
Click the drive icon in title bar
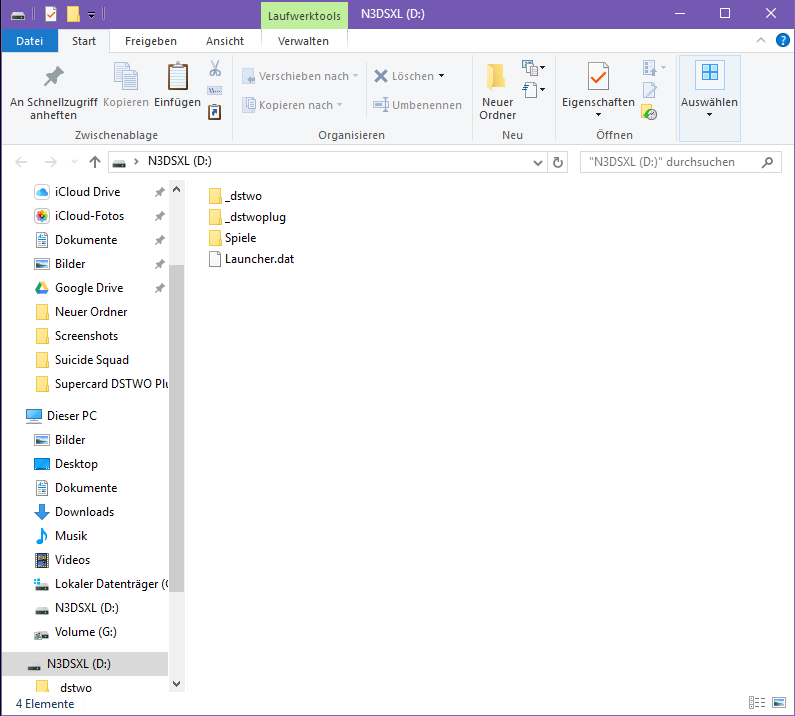point(18,15)
